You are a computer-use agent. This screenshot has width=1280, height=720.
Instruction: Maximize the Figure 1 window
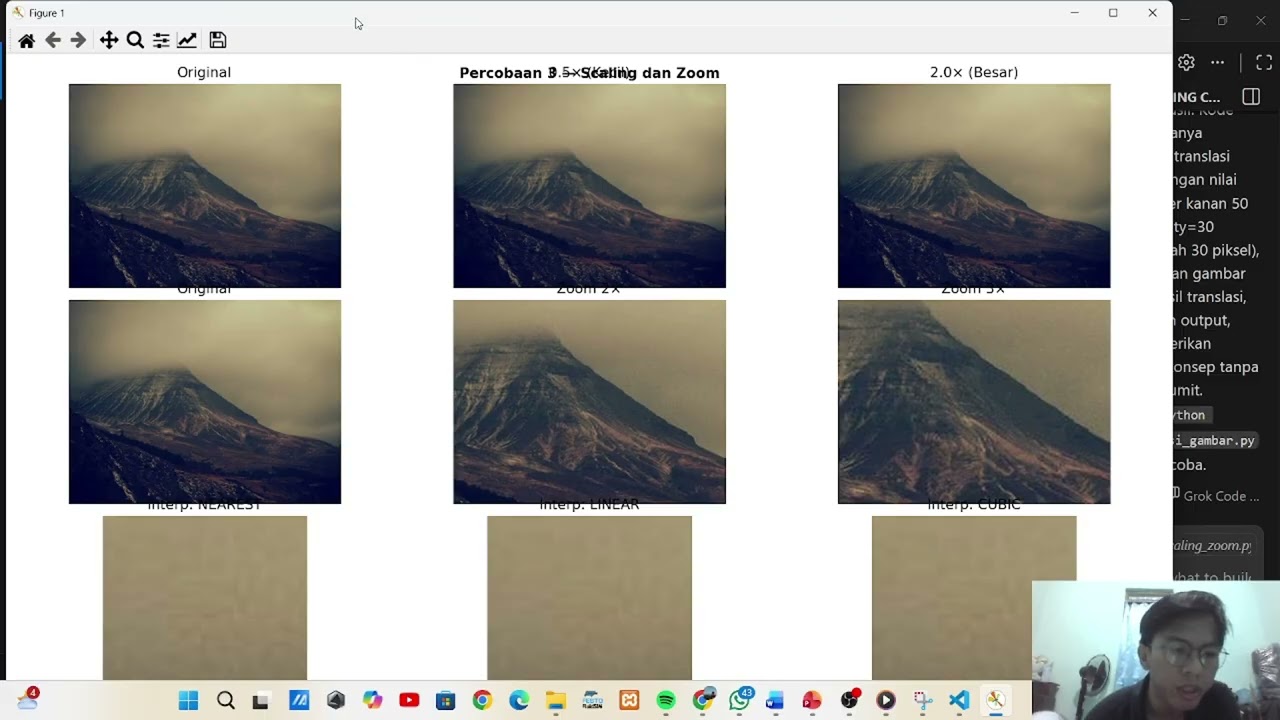tap(1113, 13)
